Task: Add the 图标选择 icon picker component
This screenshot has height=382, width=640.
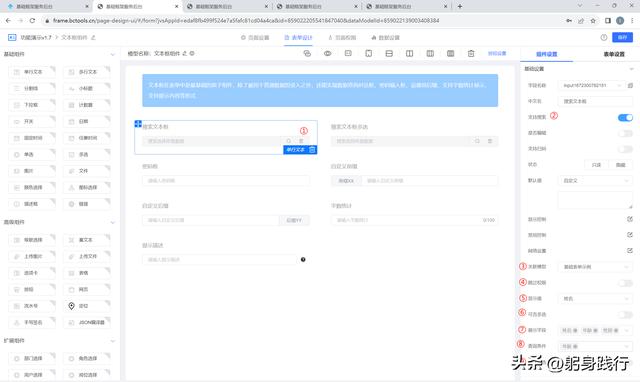Action: pyautogui.click(x=87, y=187)
